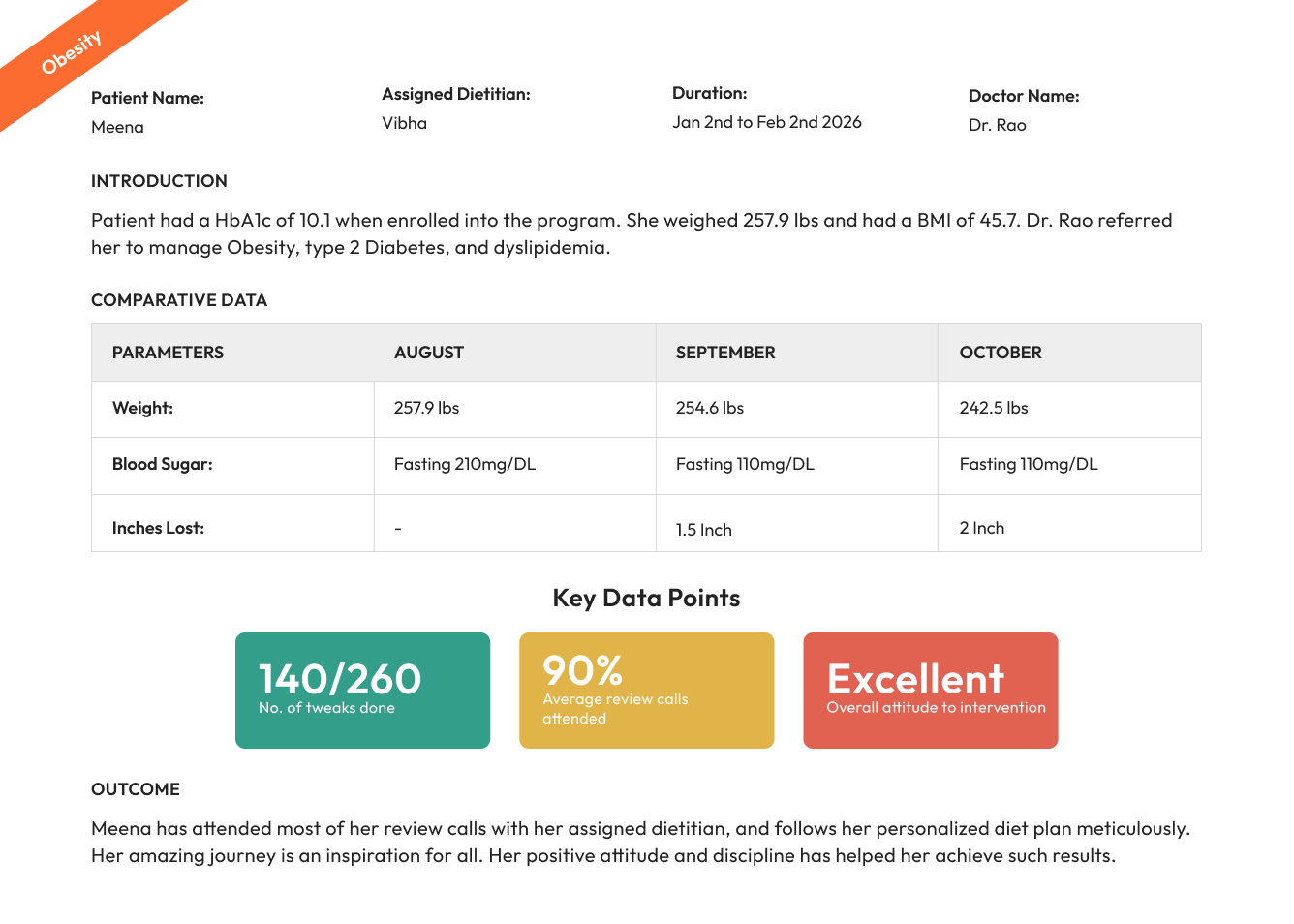Click the October weight 242.5 lbs cell
This screenshot has height=924, width=1294.
pyautogui.click(x=1069, y=409)
